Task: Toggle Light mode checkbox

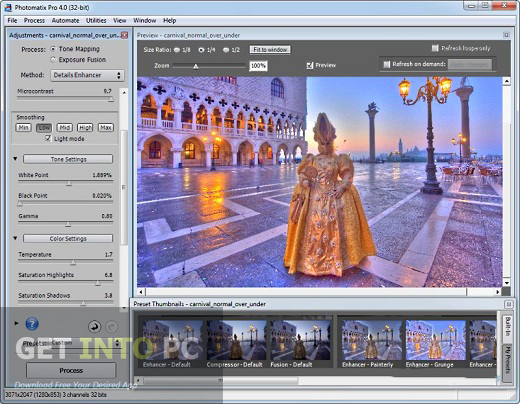Action: point(48,138)
